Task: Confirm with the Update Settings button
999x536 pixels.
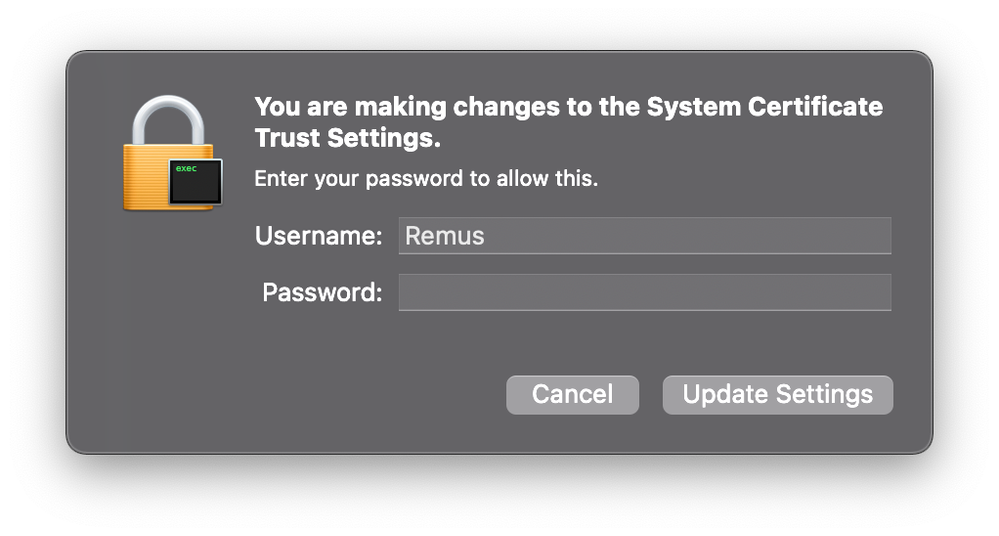Action: 777,395
